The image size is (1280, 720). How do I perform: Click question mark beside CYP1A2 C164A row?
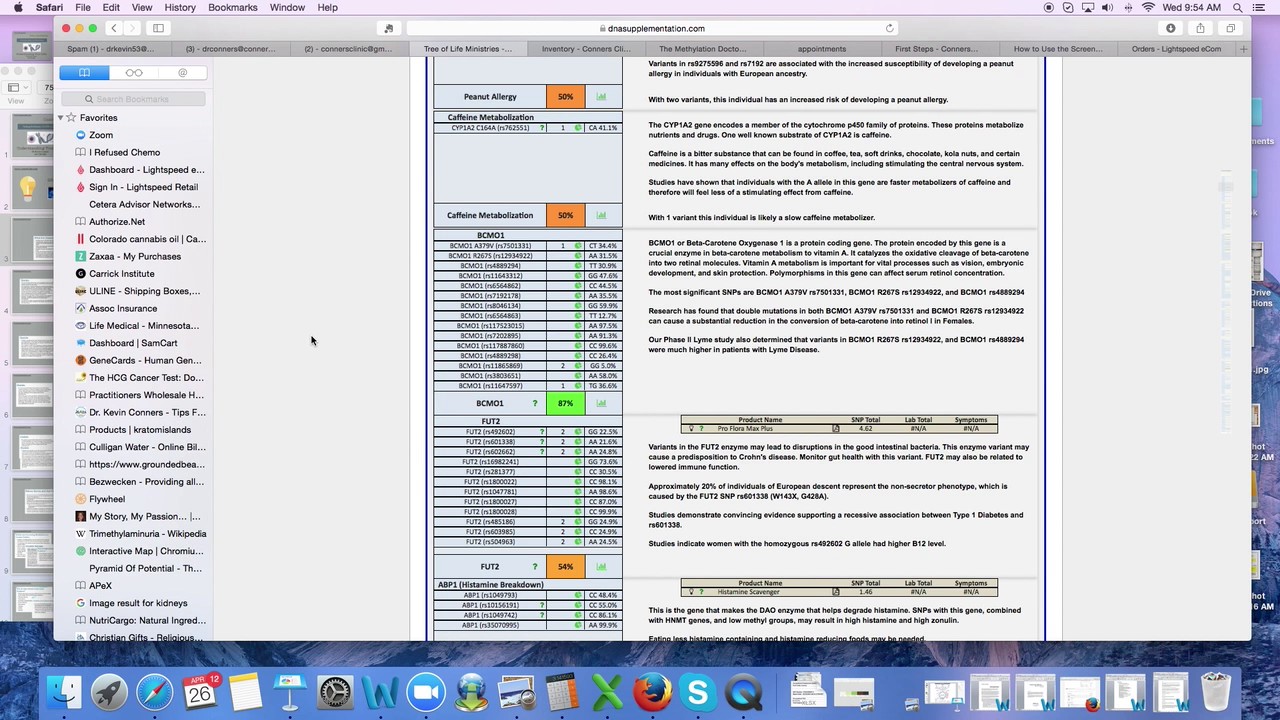tap(542, 128)
